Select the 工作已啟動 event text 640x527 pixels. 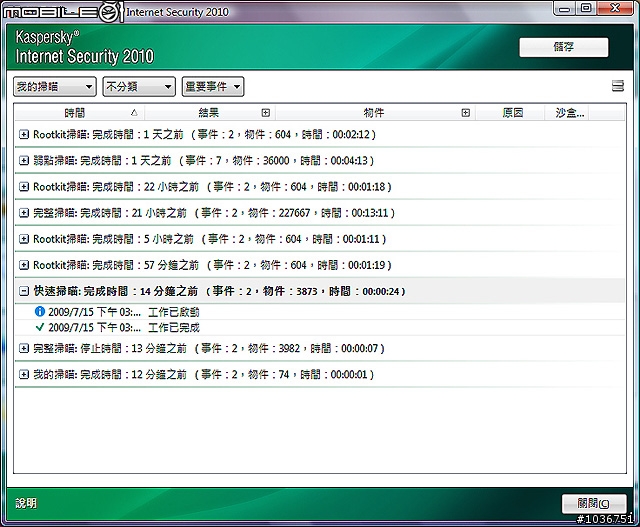(173, 312)
